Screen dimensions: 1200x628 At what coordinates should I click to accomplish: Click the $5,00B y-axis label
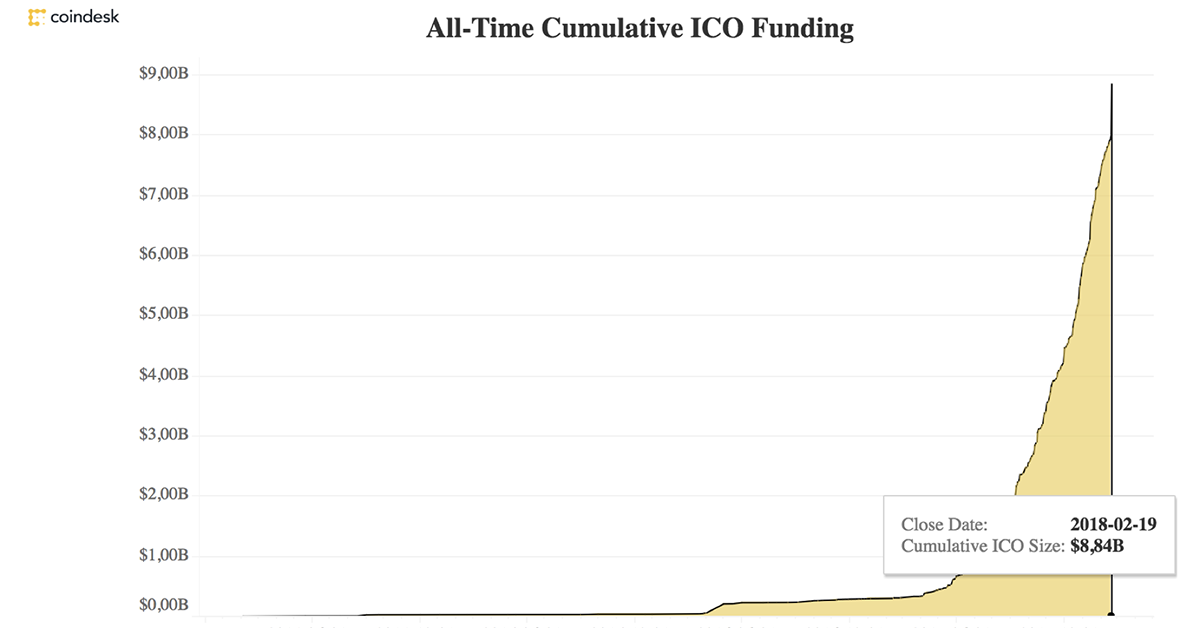pyautogui.click(x=163, y=314)
